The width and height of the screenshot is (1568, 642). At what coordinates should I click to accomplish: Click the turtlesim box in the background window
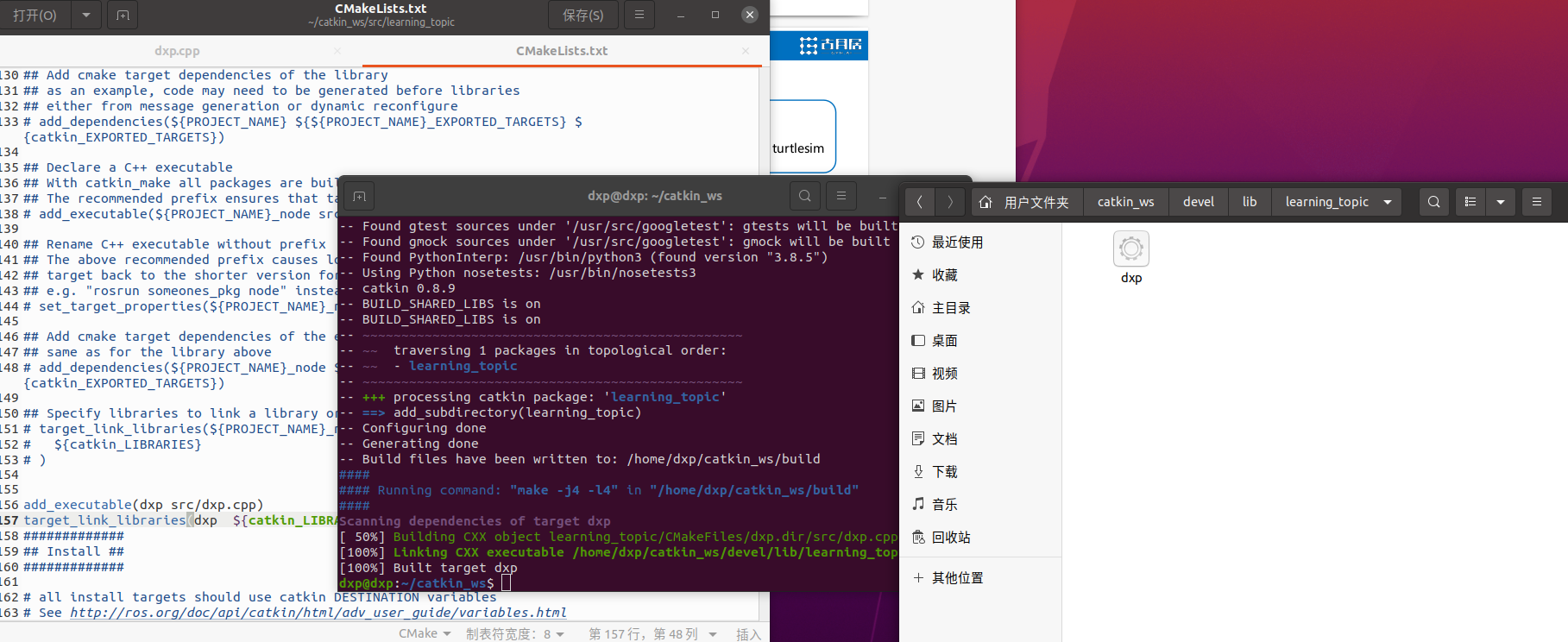pyautogui.click(x=802, y=136)
